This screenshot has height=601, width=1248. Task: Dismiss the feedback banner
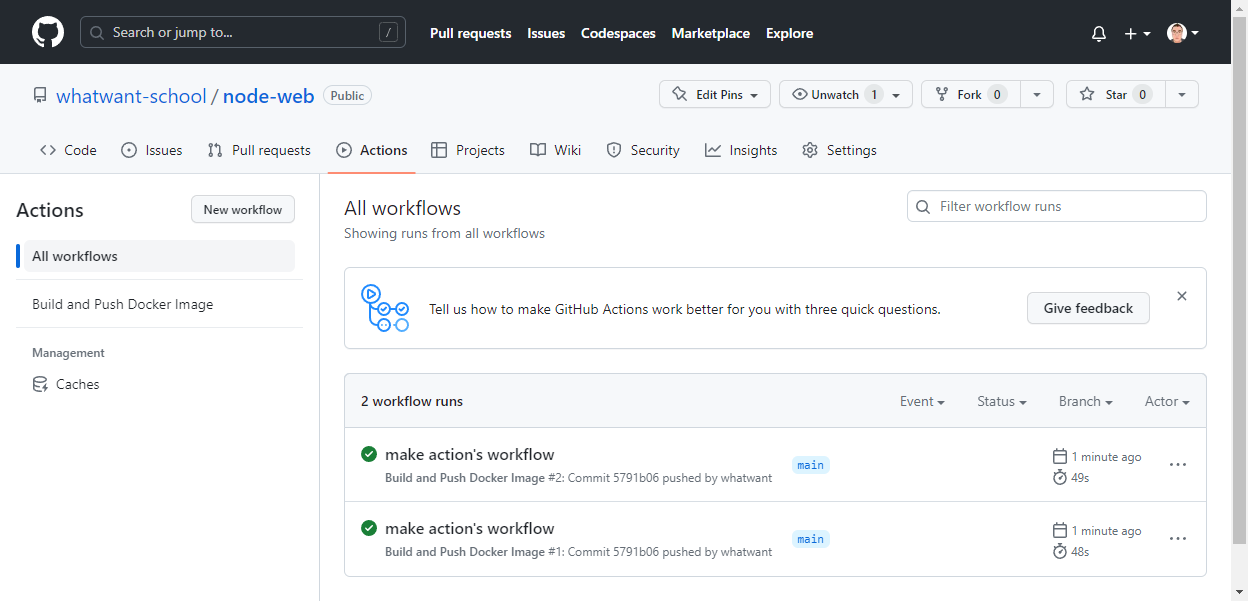(1182, 296)
